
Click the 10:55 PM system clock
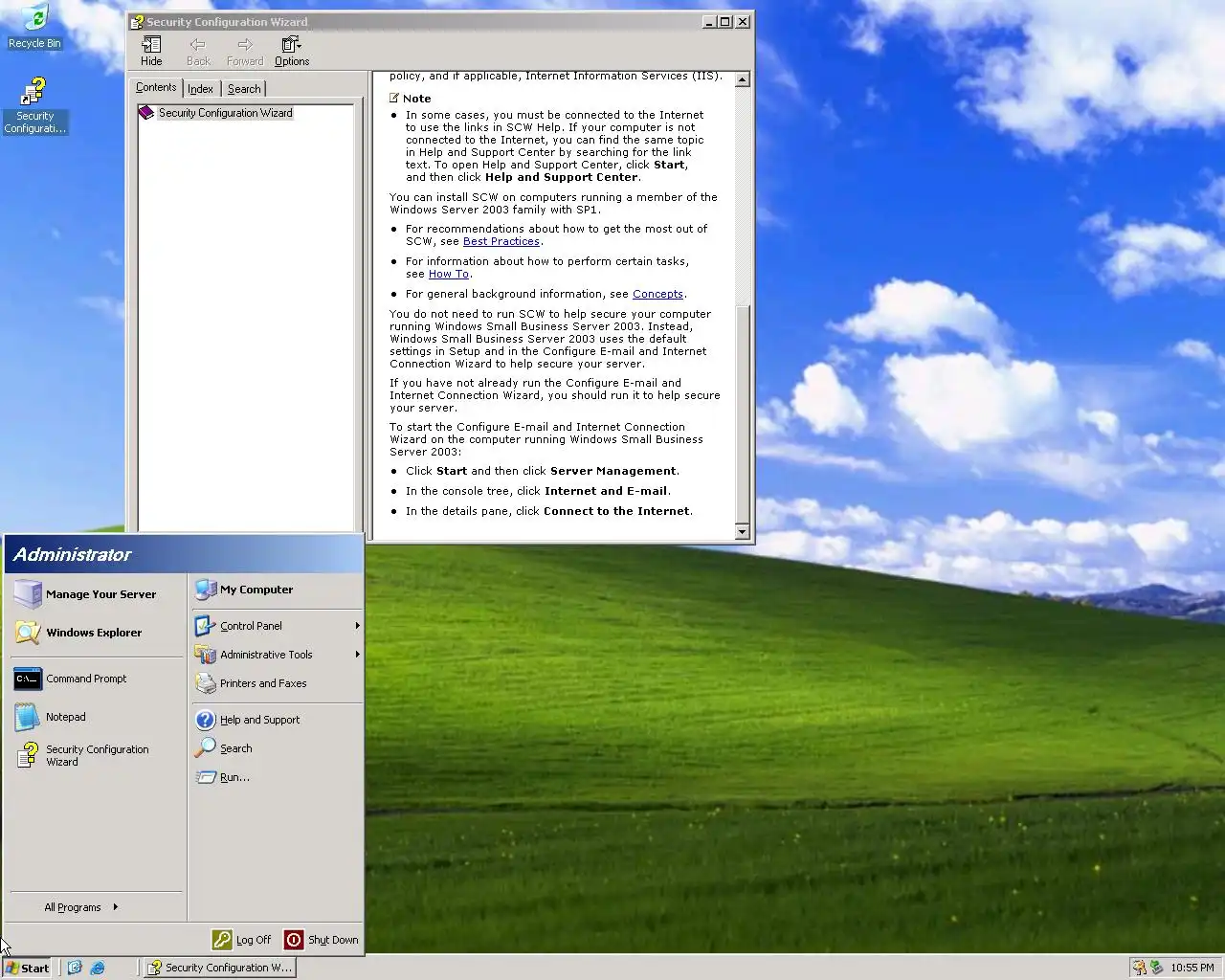coord(1192,968)
